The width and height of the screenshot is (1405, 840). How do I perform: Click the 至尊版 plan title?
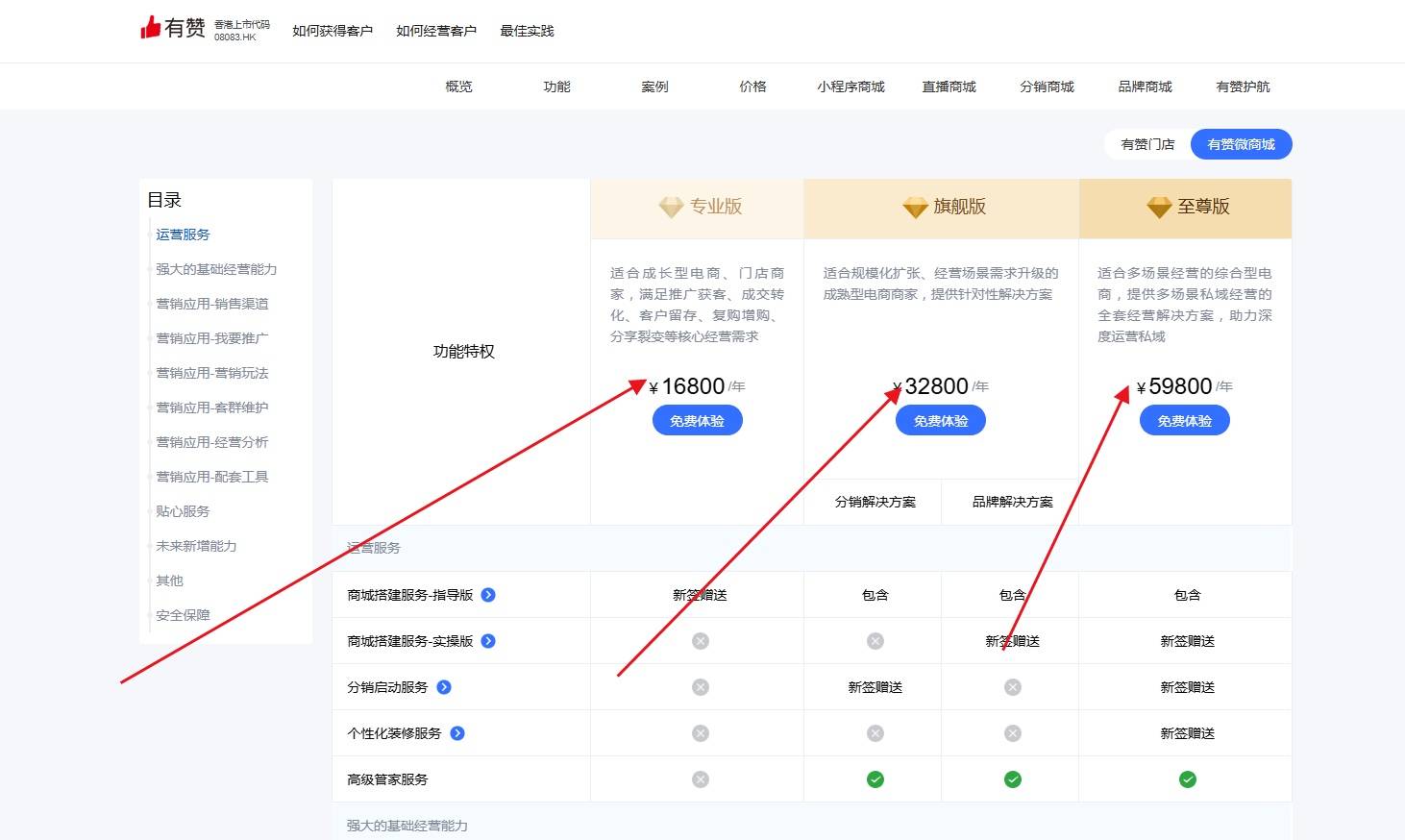(1204, 207)
